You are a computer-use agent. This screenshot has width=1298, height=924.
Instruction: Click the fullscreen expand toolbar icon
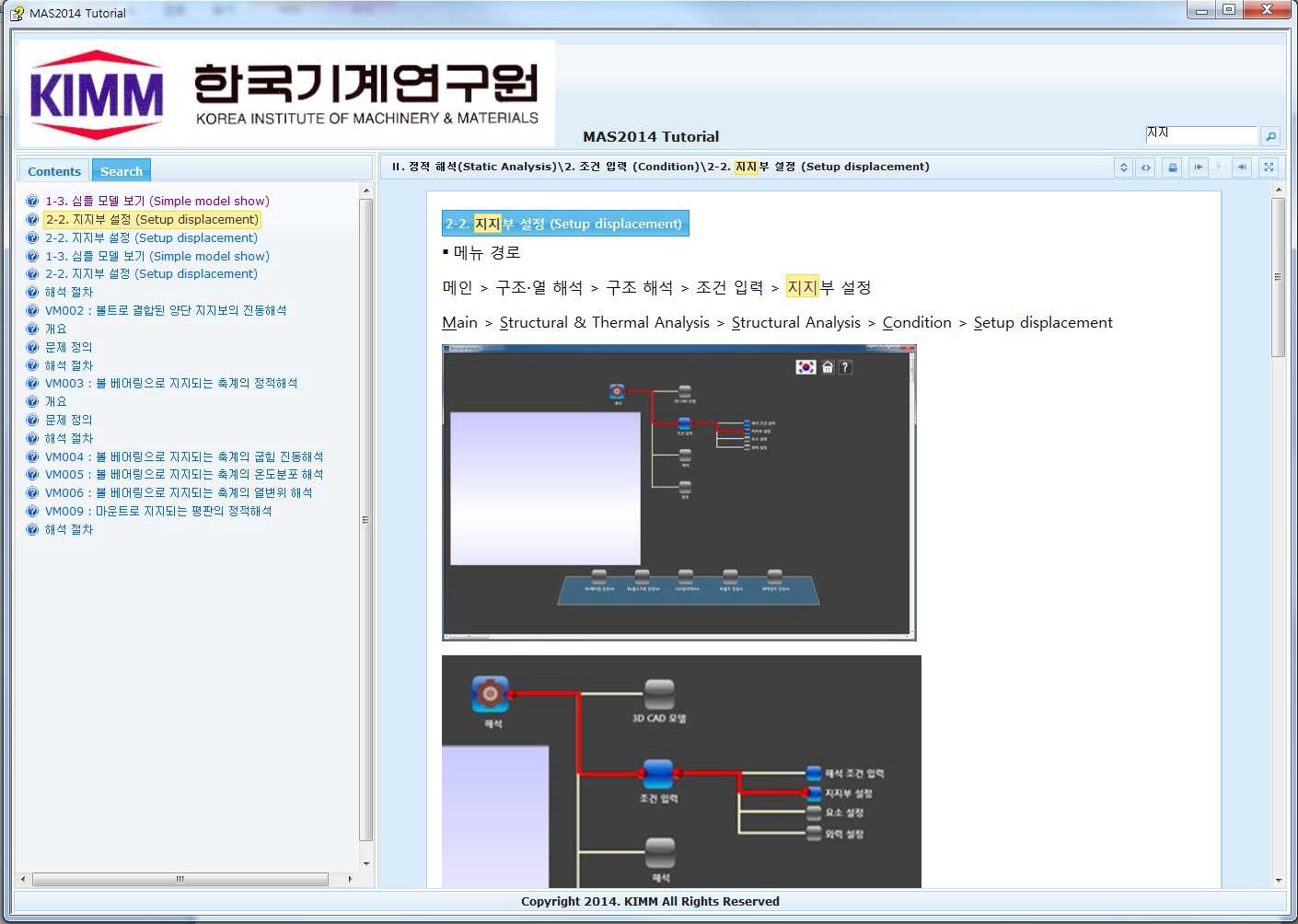pyautogui.click(x=1269, y=167)
